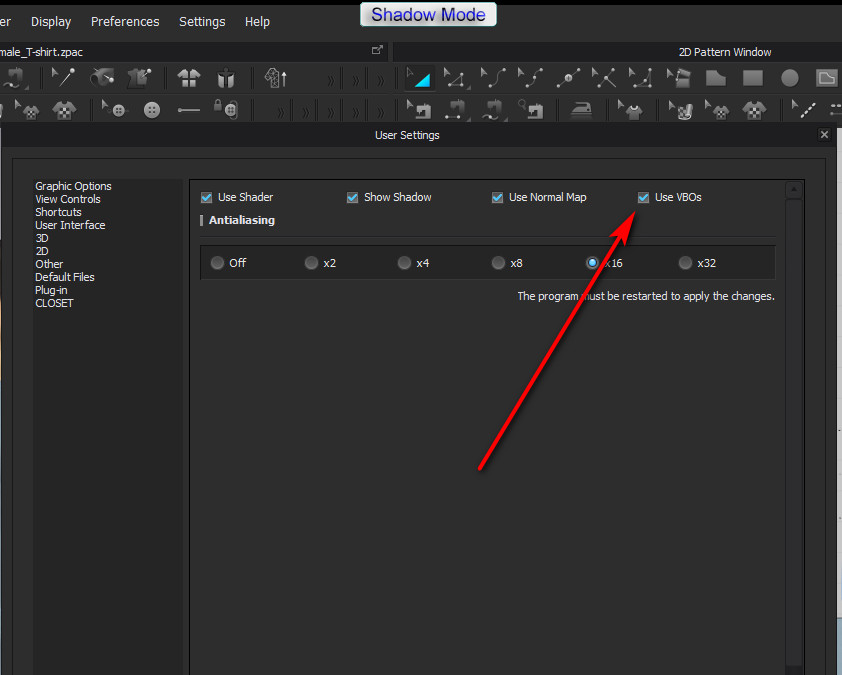The height and width of the screenshot is (675, 842).
Task: Open Shortcuts settings category
Action: [58, 212]
